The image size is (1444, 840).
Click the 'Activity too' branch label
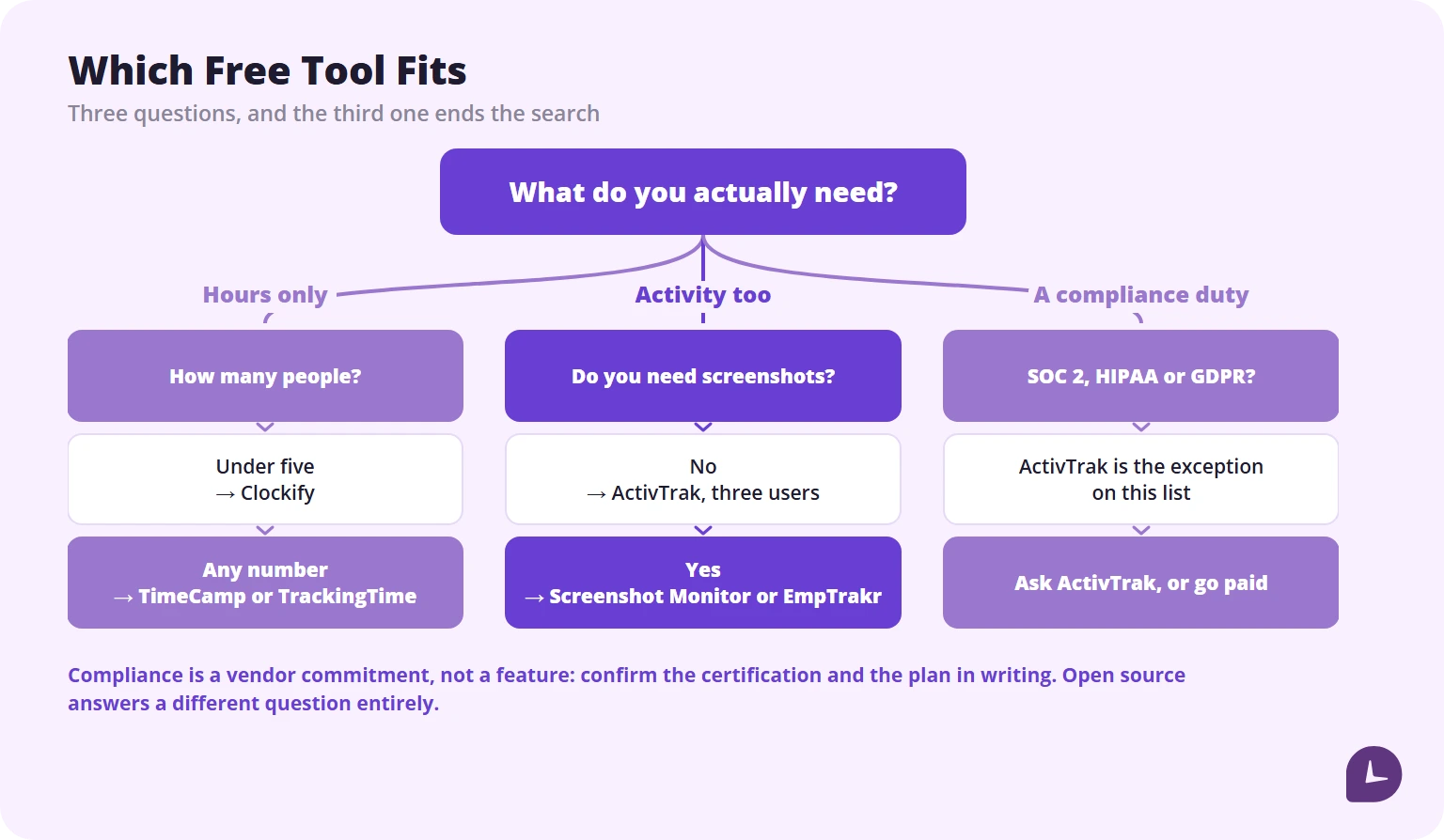(703, 294)
